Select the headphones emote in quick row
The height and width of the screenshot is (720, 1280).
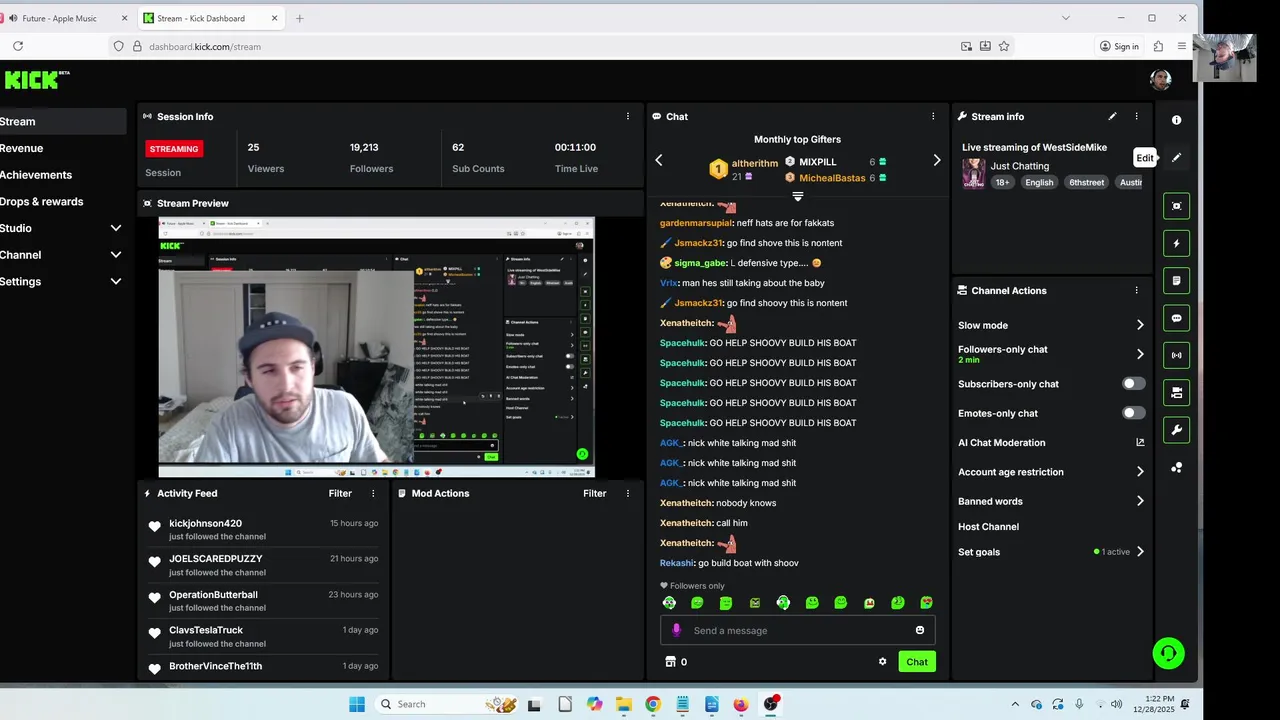(x=783, y=603)
